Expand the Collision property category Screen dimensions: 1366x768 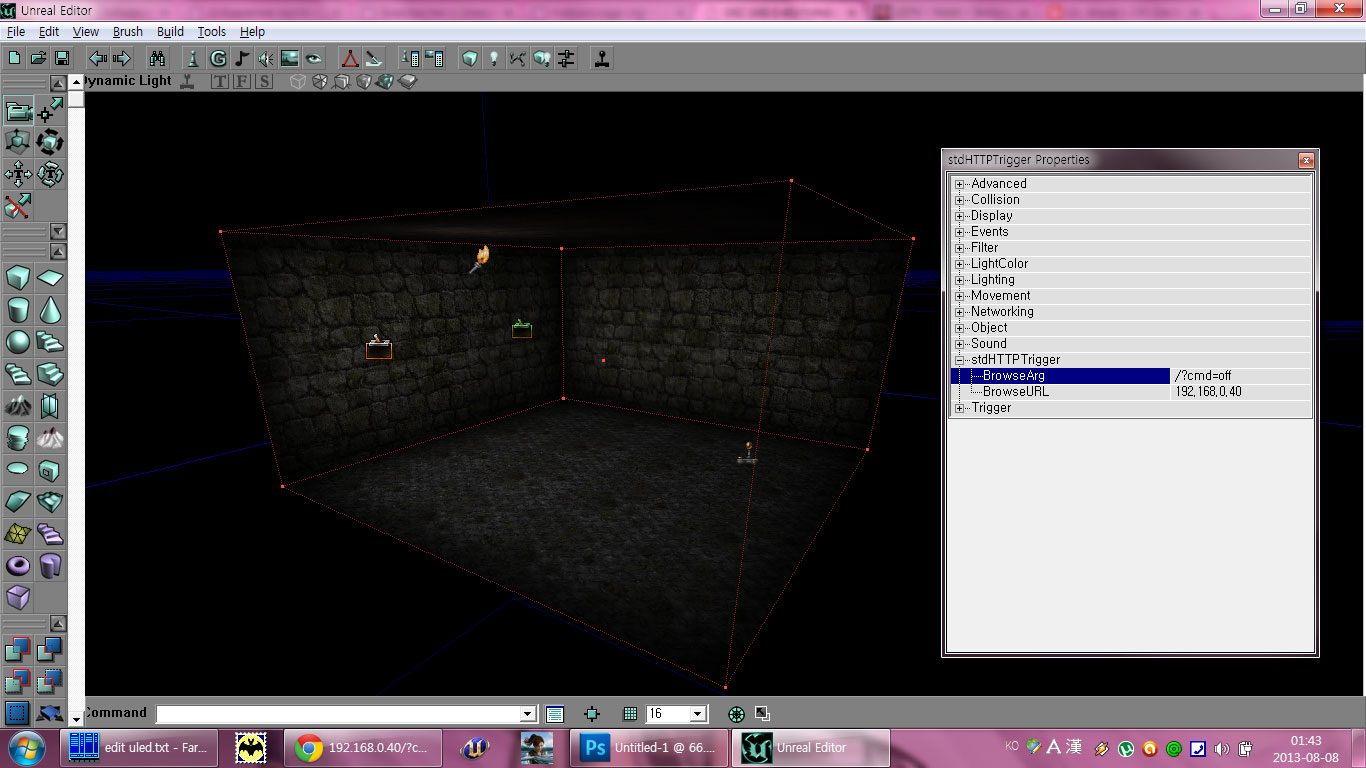[960, 200]
